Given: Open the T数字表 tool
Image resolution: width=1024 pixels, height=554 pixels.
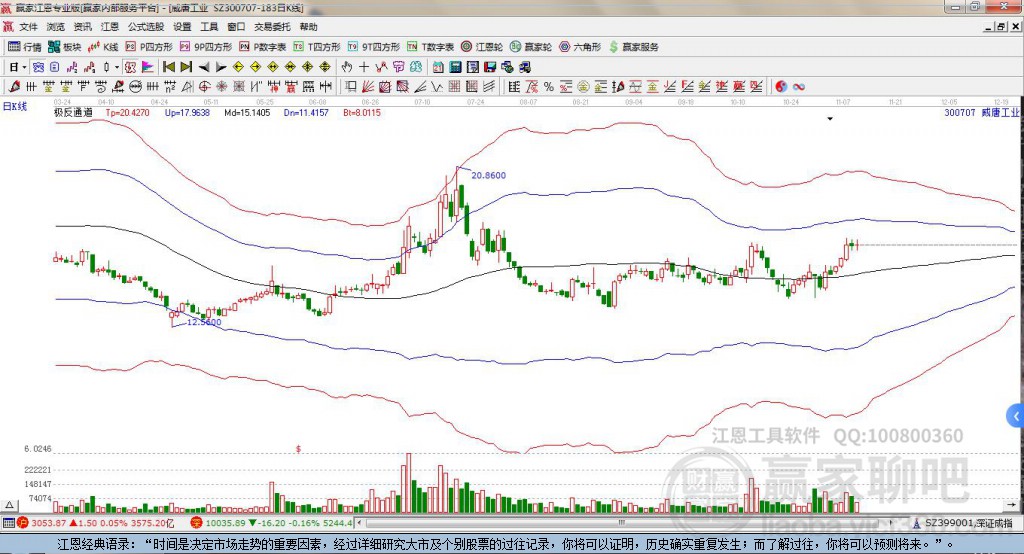Looking at the screenshot, I should click(x=430, y=47).
